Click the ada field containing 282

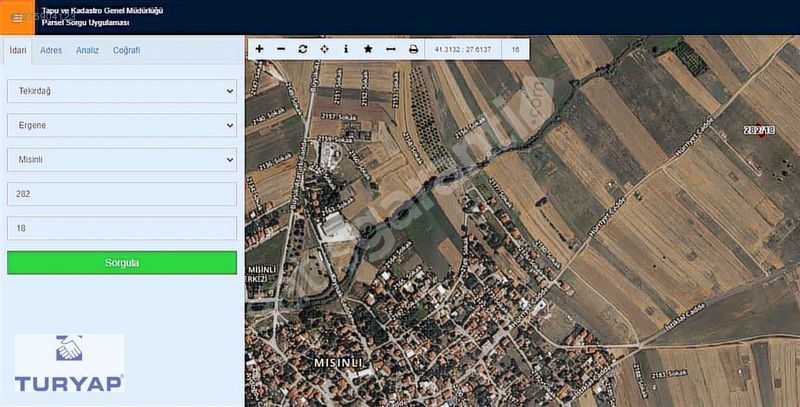pyautogui.click(x=122, y=194)
